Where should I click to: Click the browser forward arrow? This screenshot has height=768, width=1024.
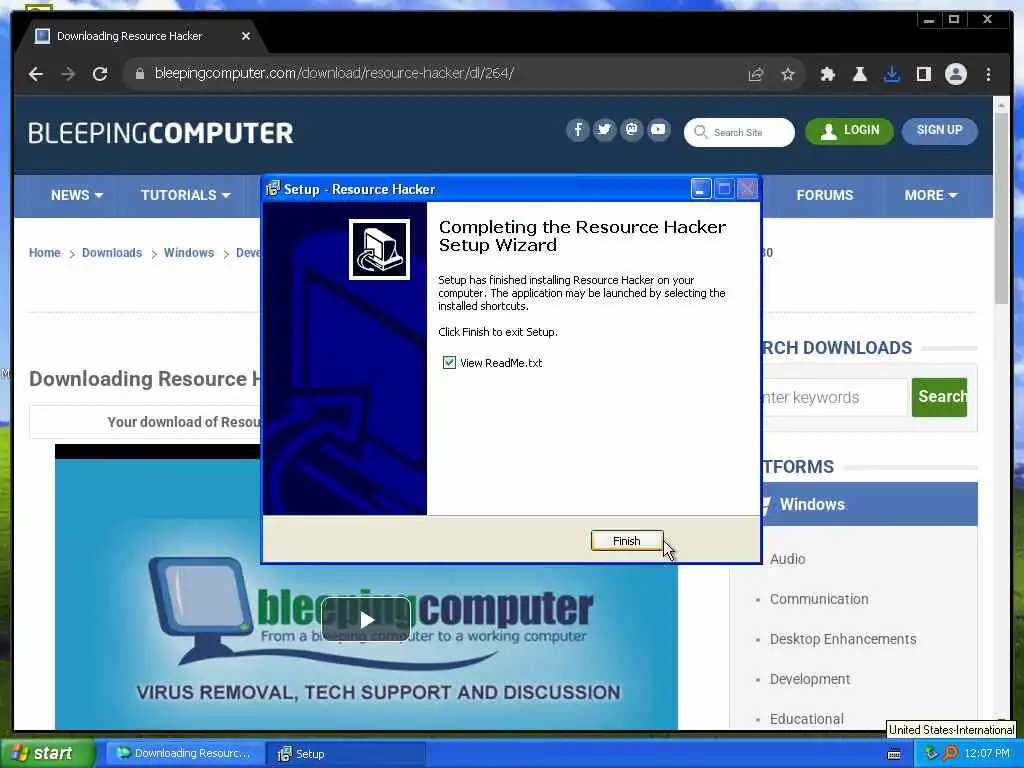pos(68,74)
